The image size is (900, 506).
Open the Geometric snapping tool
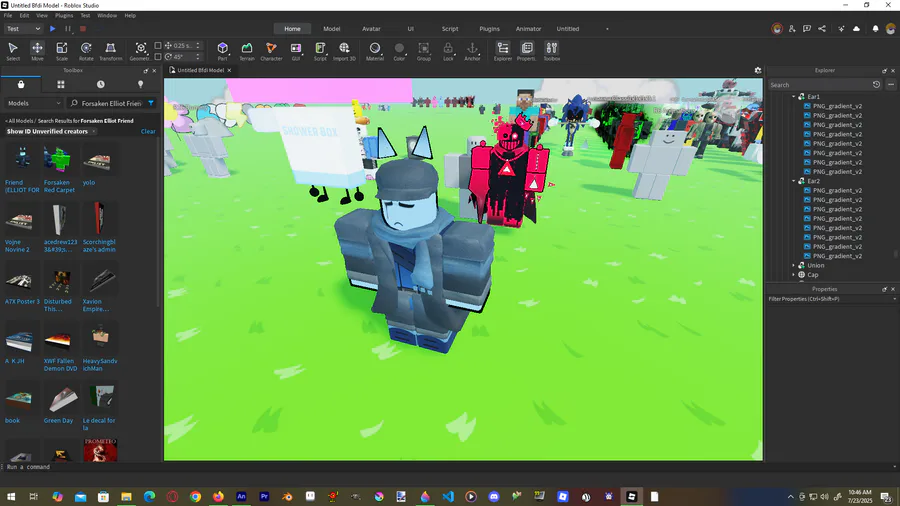point(141,50)
